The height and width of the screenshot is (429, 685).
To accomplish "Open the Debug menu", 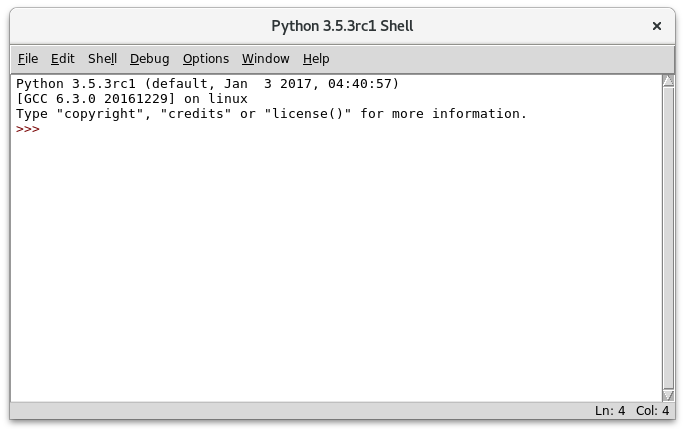I will tap(149, 59).
